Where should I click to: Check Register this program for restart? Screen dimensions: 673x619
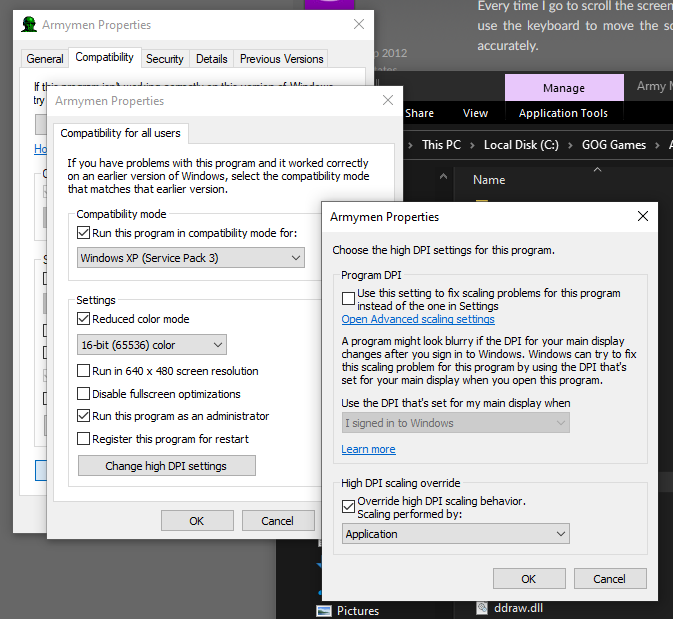[x=83, y=439]
